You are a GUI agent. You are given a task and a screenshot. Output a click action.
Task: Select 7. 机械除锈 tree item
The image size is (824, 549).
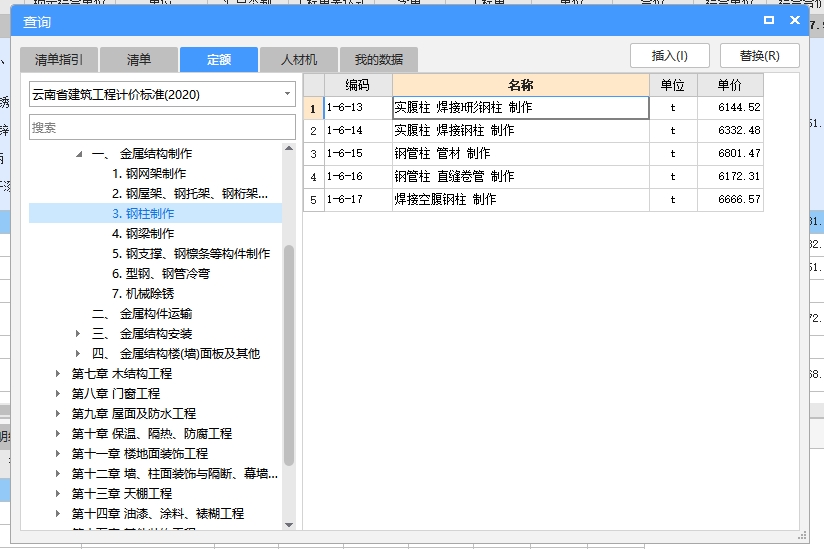[143, 294]
